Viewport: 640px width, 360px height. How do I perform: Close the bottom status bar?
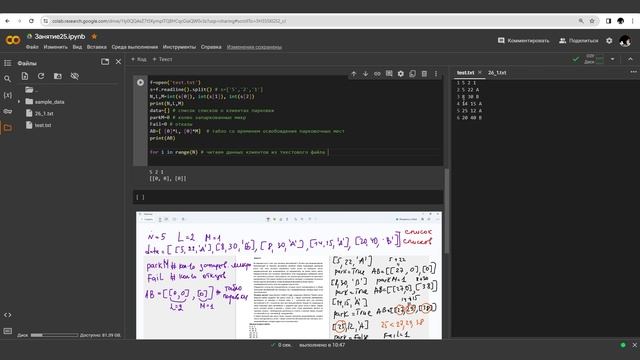coord(634,345)
